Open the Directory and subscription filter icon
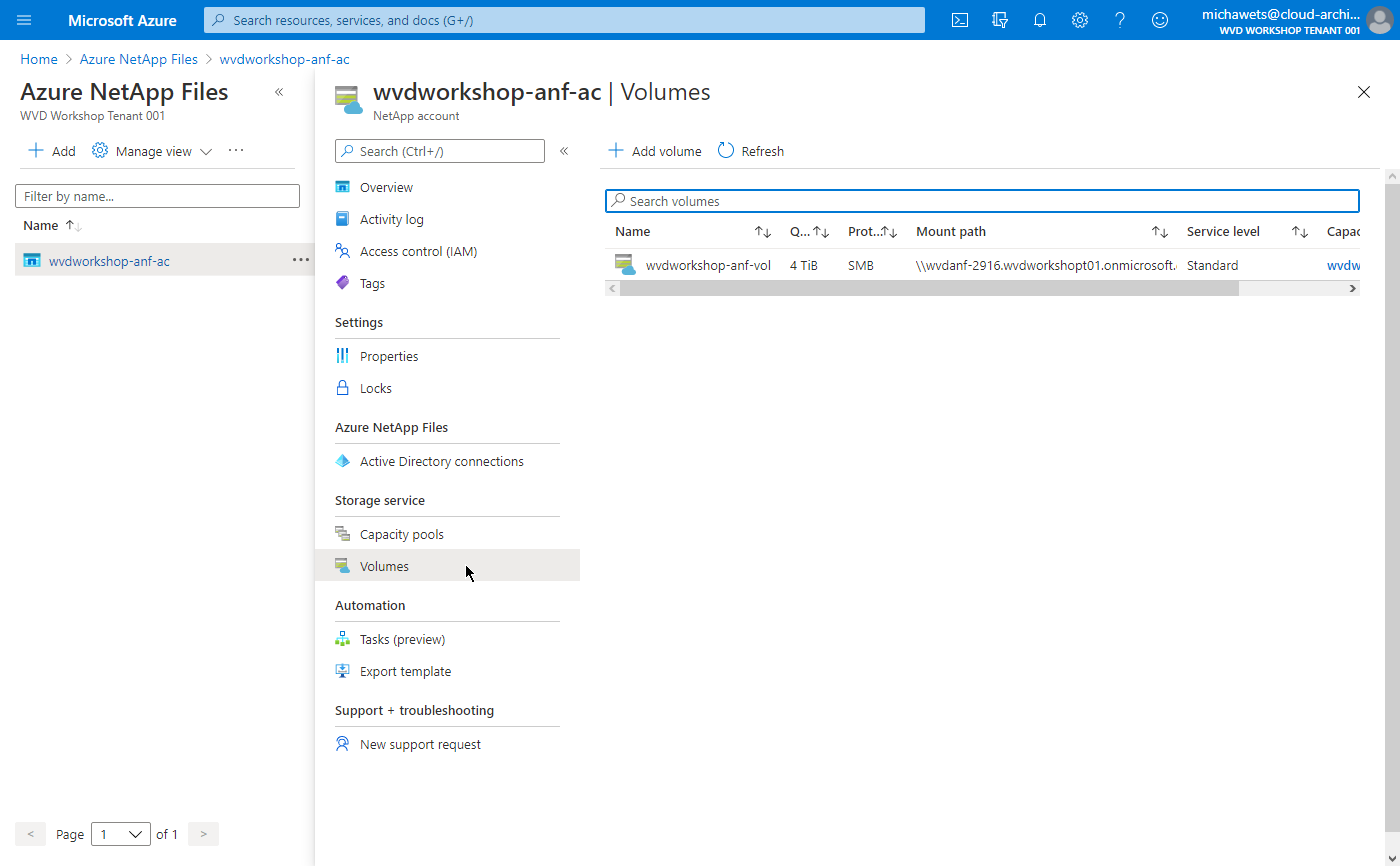 point(1000,20)
